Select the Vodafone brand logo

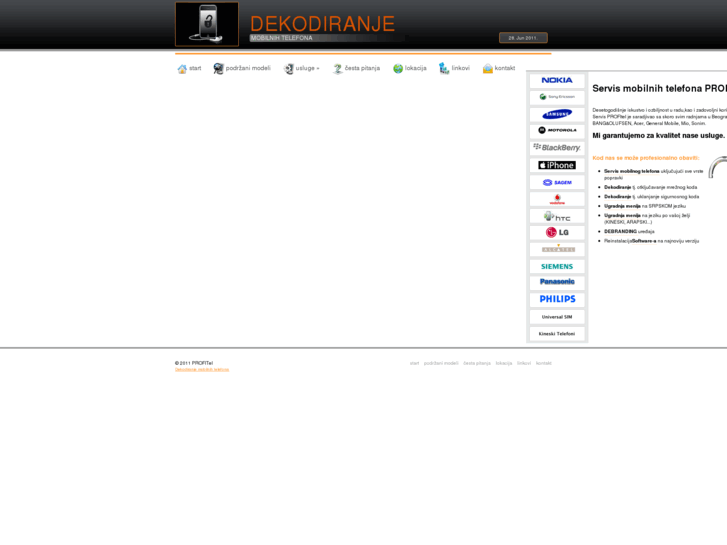tap(557, 199)
